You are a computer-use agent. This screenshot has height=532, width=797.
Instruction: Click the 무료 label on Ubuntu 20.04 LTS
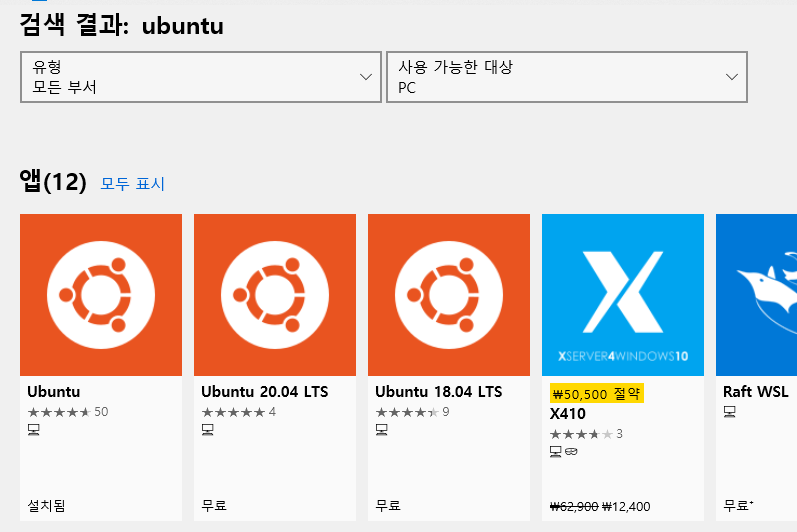click(x=214, y=506)
